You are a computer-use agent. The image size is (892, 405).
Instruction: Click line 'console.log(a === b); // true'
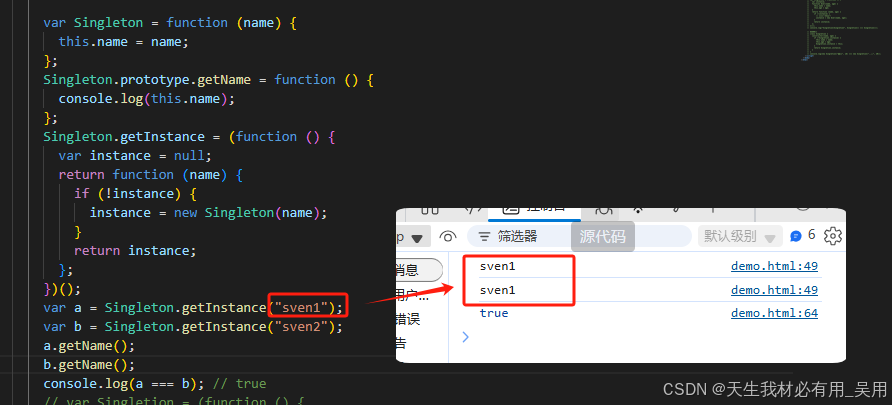[155, 384]
